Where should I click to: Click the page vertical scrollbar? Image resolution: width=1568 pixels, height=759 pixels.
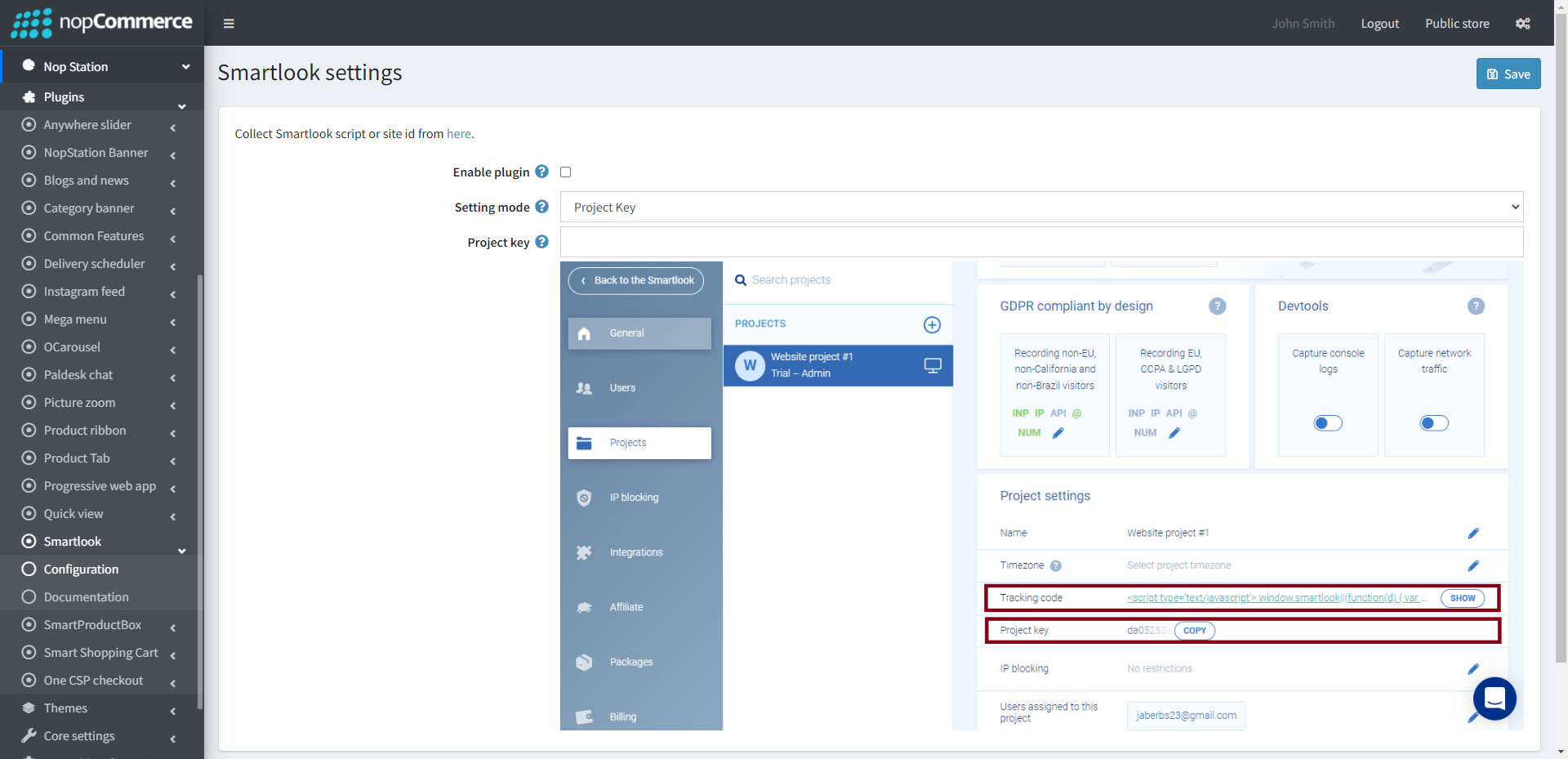[1561, 379]
